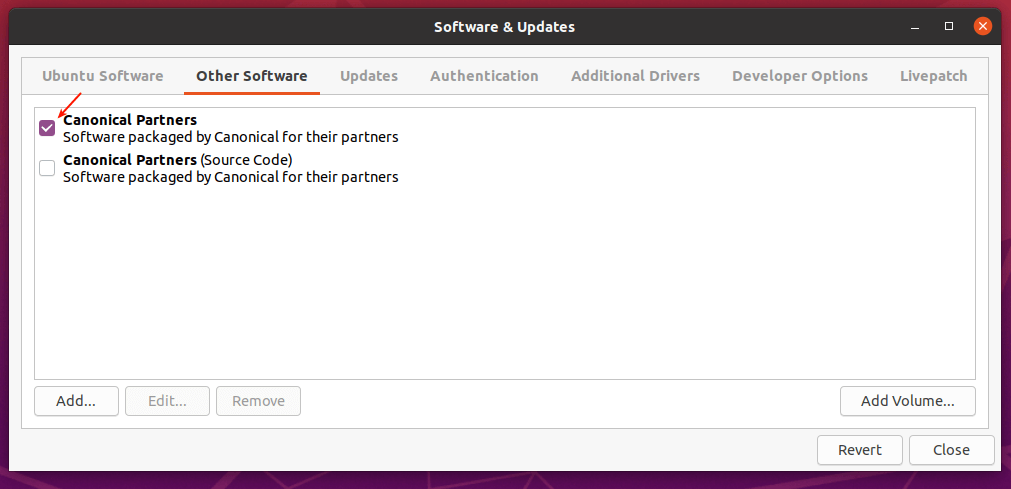Image resolution: width=1011 pixels, height=489 pixels.
Task: Uncheck the Canonical Partners repository checkbox
Action: 47,128
